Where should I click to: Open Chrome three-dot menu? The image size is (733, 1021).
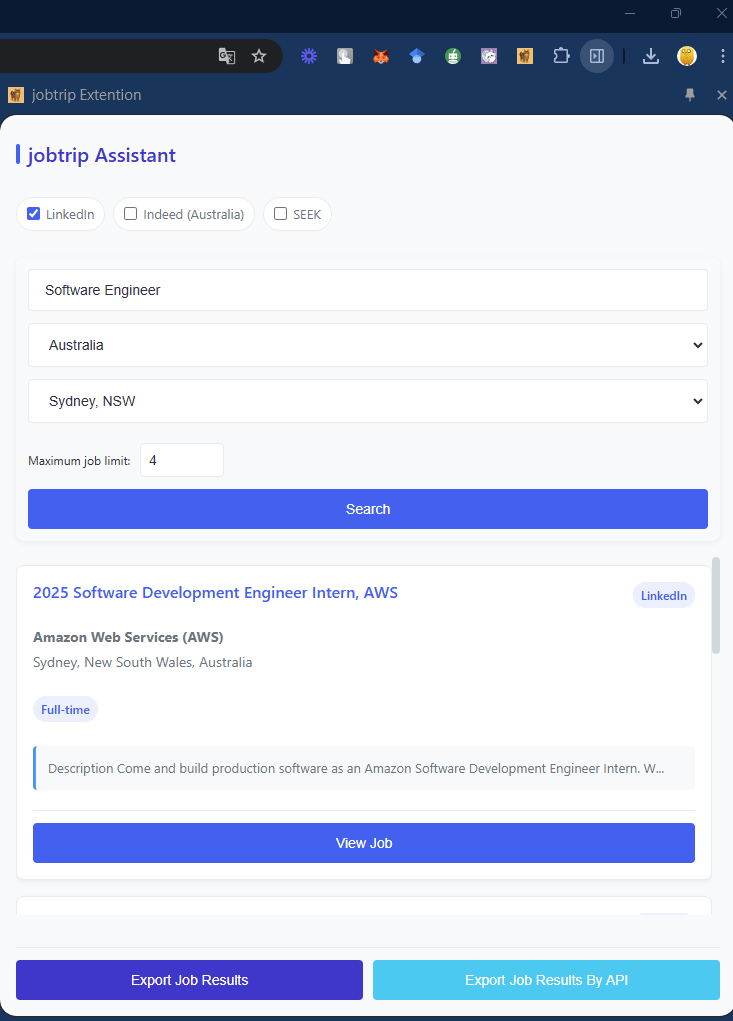722,56
